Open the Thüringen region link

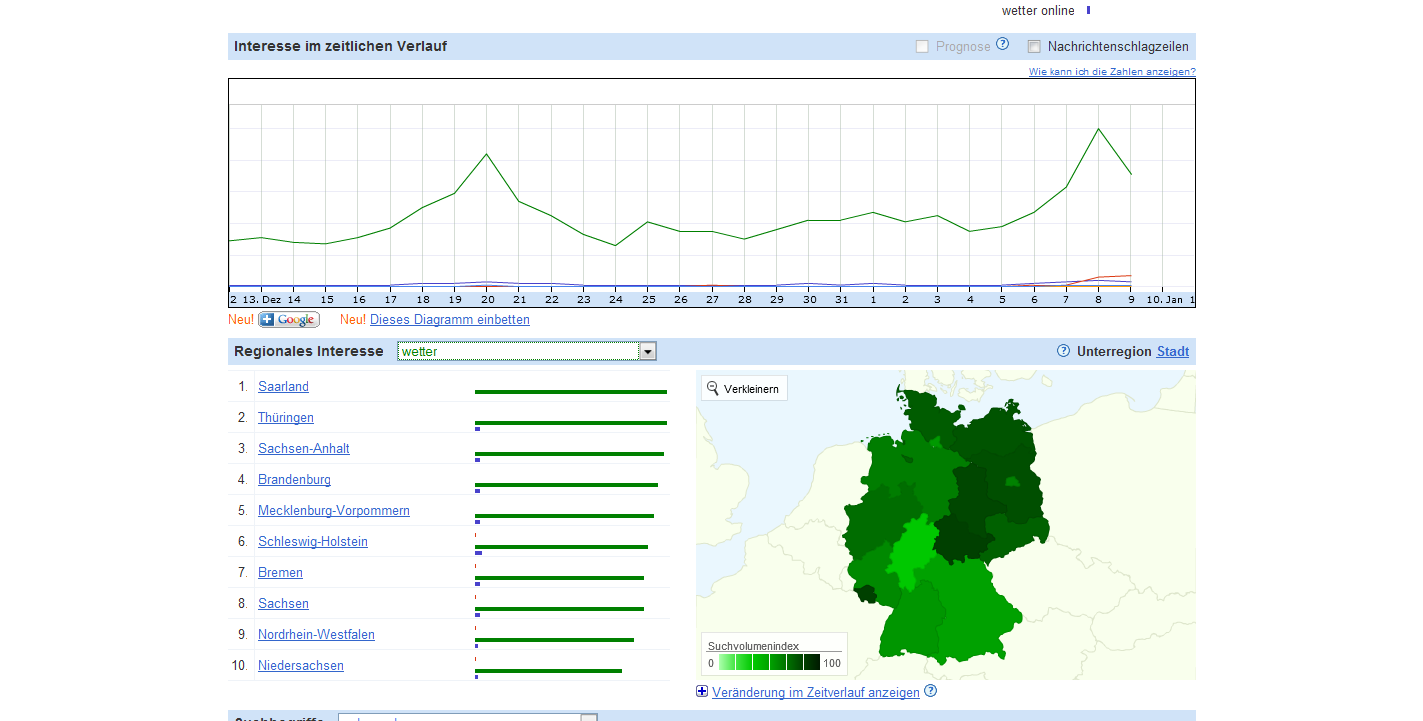(x=286, y=418)
